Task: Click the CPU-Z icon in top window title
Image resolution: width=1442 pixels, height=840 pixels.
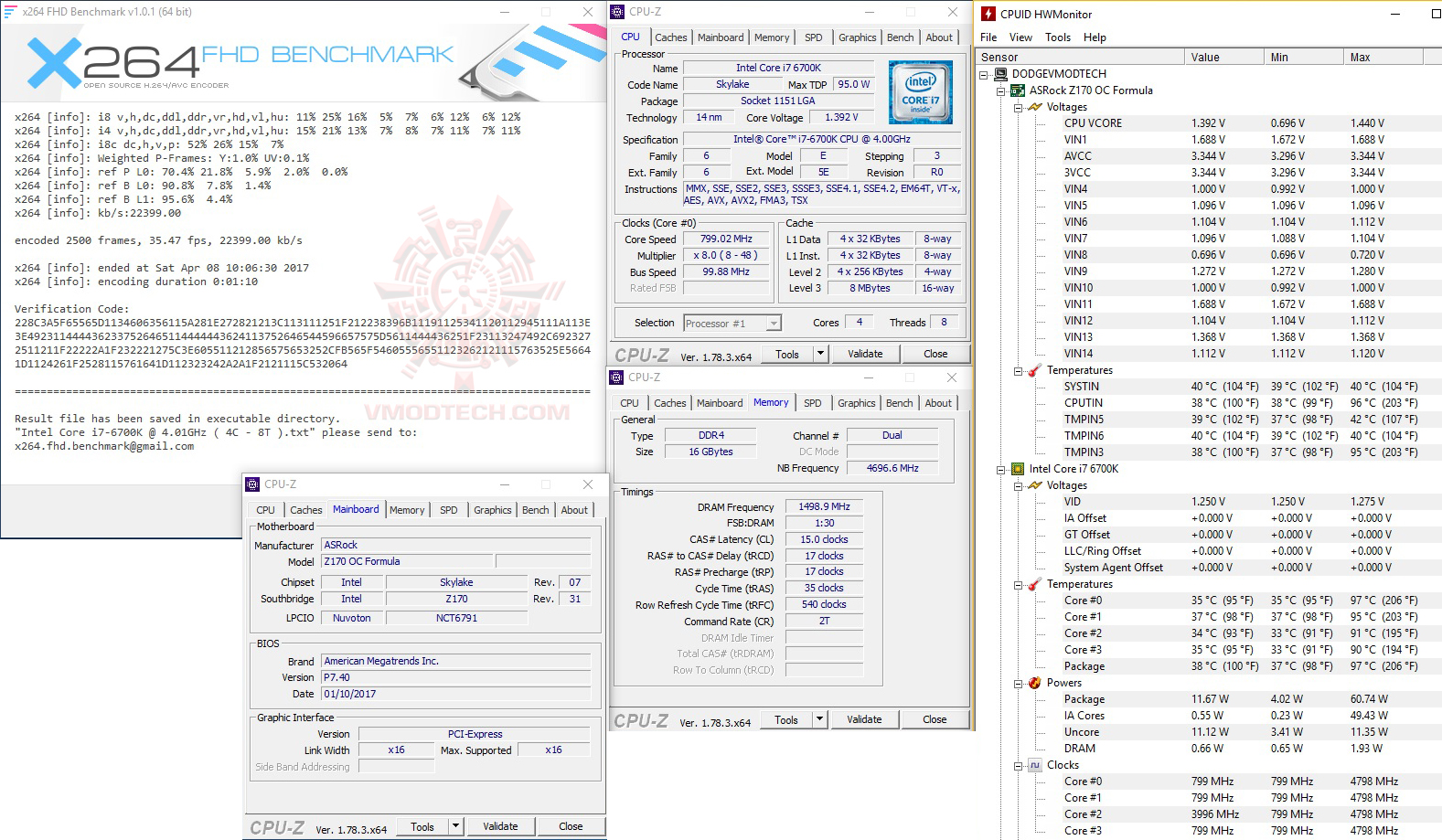Action: pyautogui.click(x=618, y=12)
